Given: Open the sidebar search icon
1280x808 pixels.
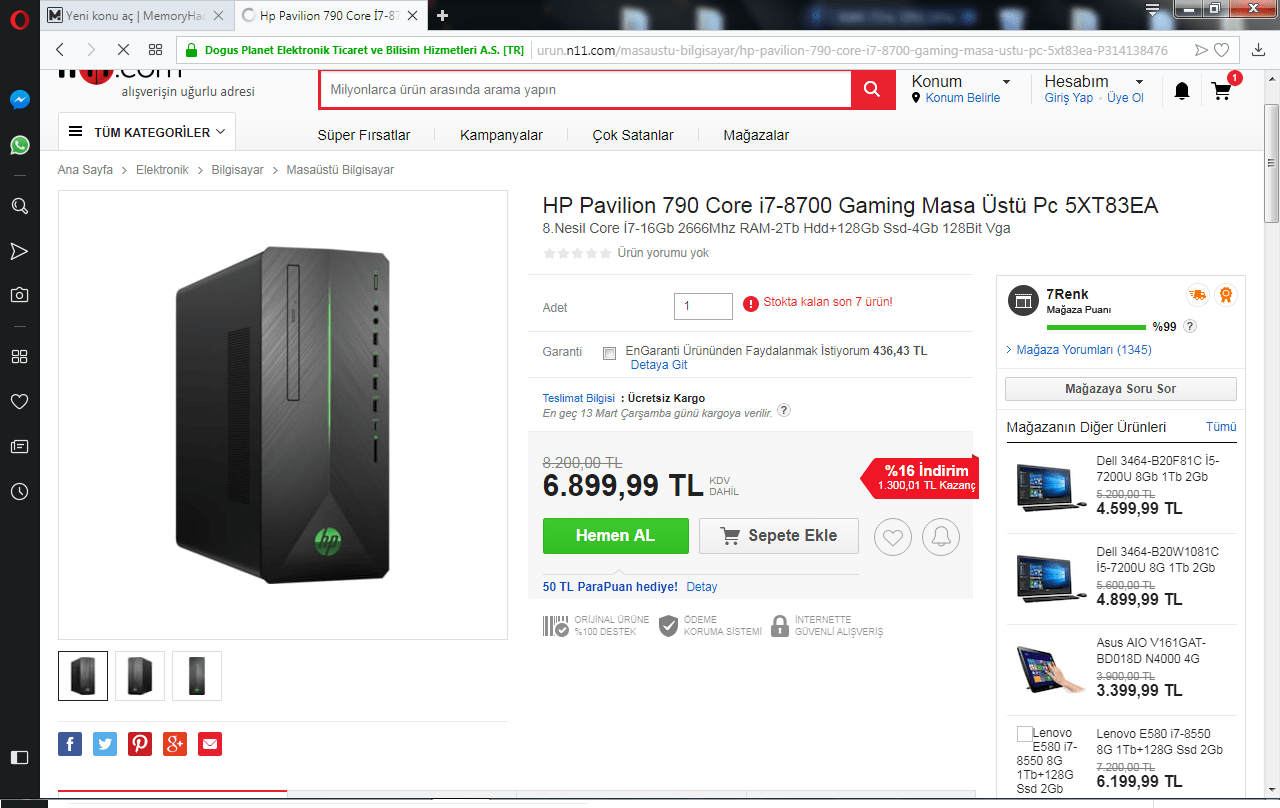Looking at the screenshot, I should [x=20, y=206].
